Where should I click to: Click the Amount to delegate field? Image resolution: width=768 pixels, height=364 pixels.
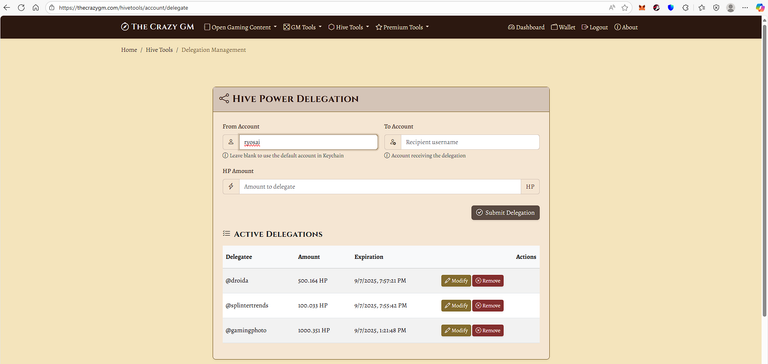[380, 187]
